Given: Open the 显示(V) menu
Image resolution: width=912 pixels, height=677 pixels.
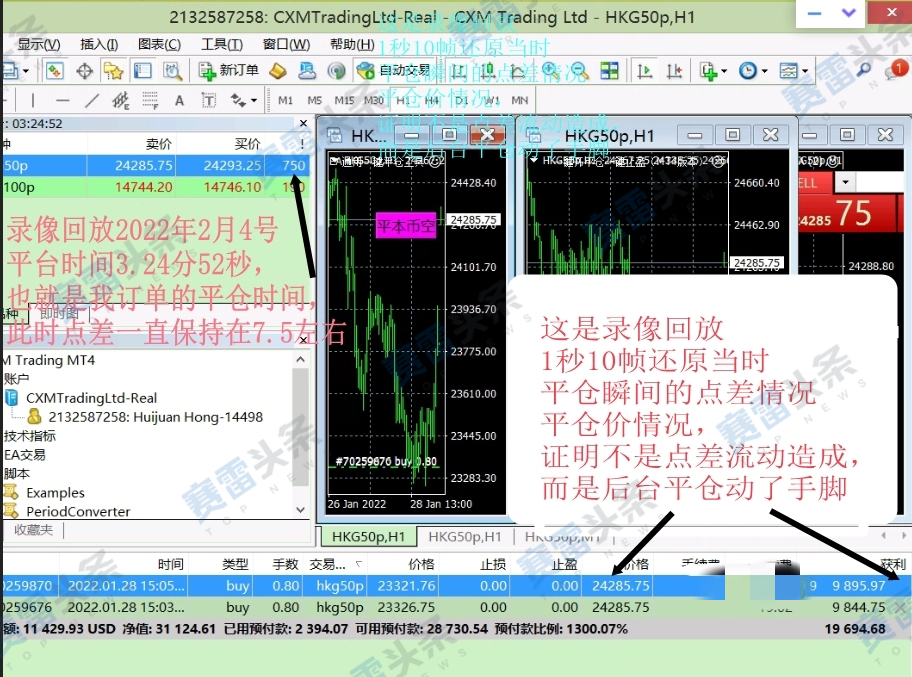Looking at the screenshot, I should (38, 44).
